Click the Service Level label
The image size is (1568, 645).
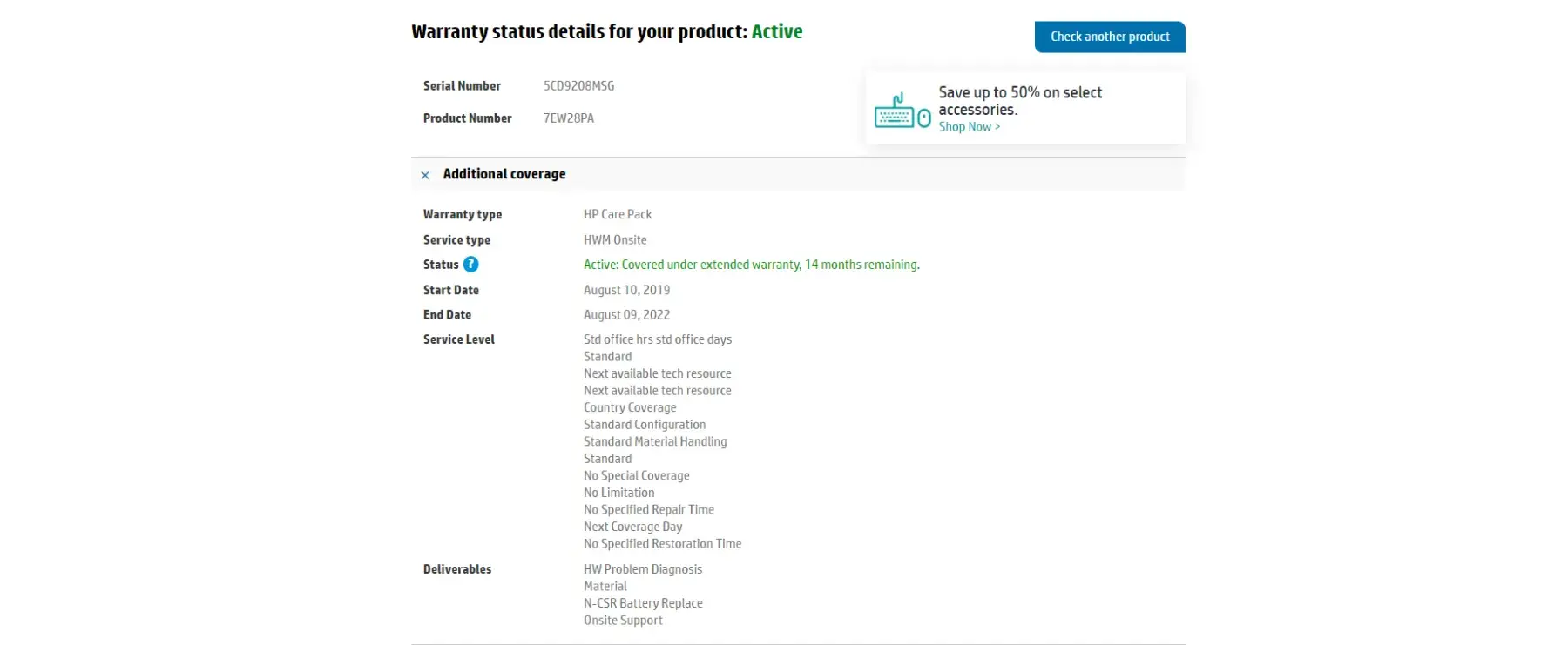coord(458,339)
